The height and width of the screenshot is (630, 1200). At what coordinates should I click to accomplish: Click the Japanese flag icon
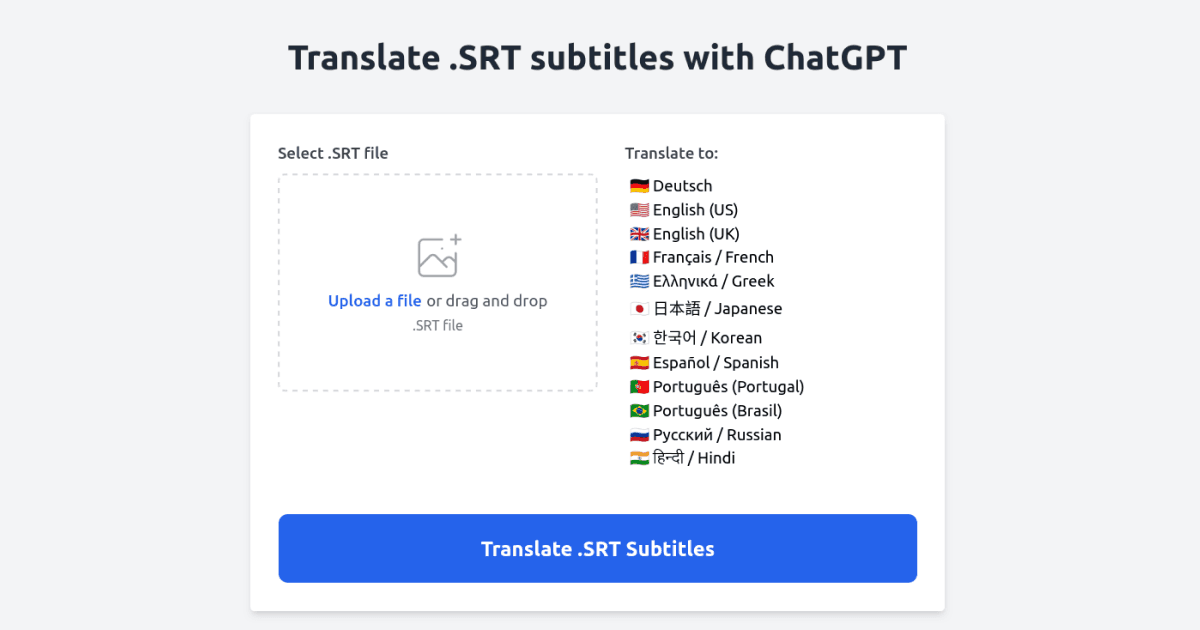(x=640, y=309)
